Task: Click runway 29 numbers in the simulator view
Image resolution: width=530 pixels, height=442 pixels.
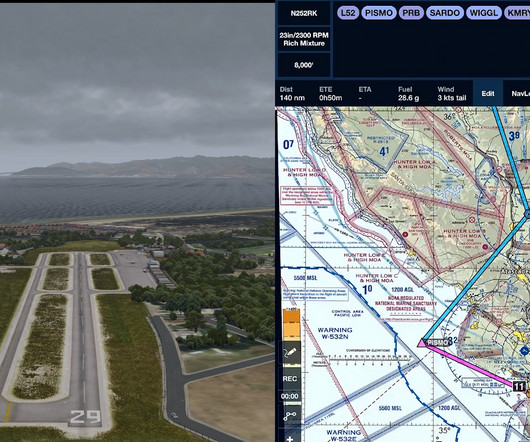Action: point(85,417)
